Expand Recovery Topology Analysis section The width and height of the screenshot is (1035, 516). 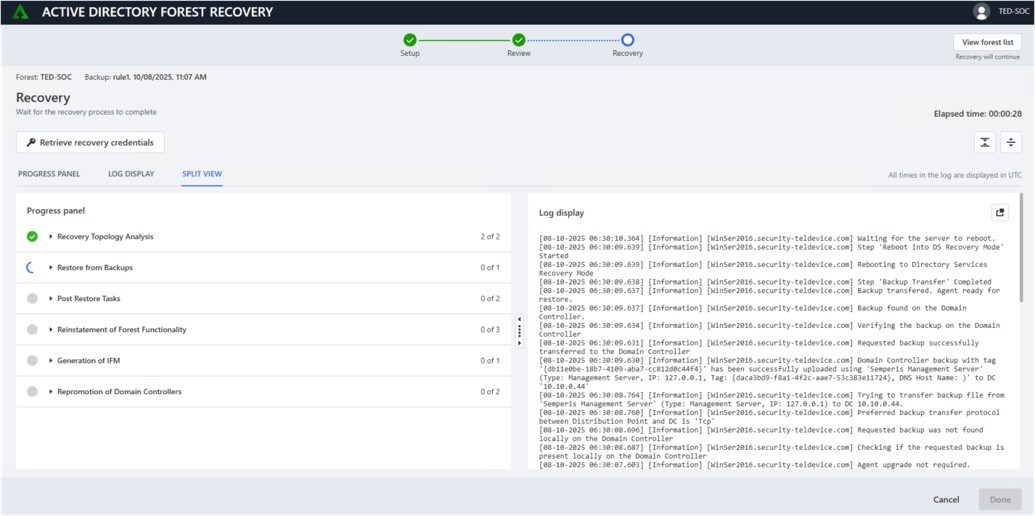[x=51, y=237]
